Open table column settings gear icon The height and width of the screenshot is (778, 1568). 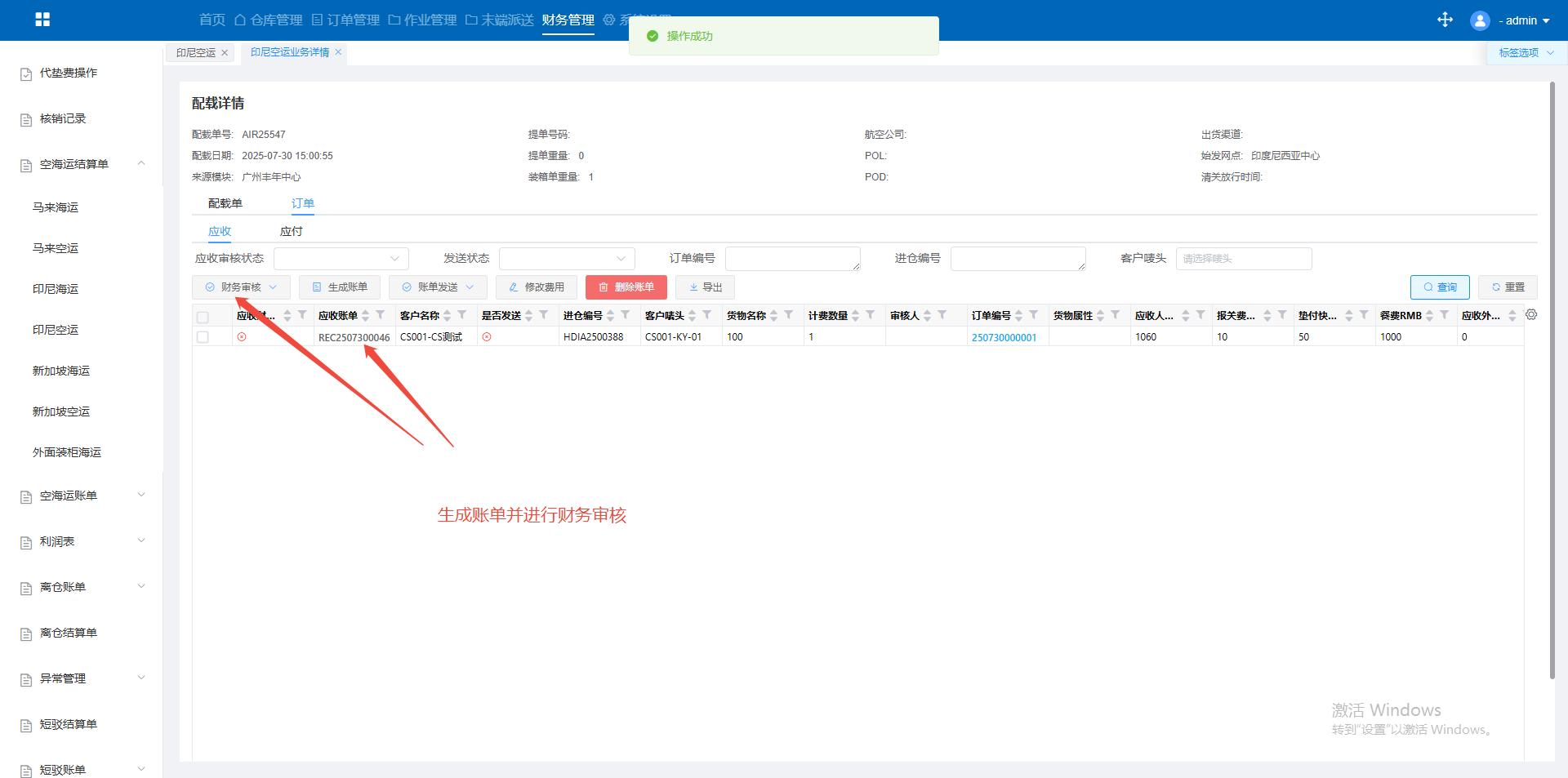[x=1531, y=315]
